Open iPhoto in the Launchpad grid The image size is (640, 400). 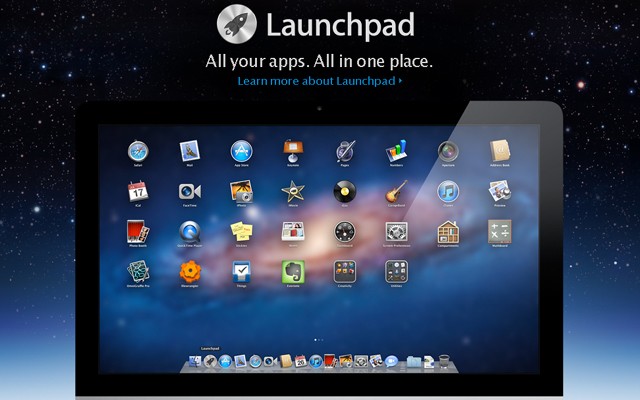241,191
